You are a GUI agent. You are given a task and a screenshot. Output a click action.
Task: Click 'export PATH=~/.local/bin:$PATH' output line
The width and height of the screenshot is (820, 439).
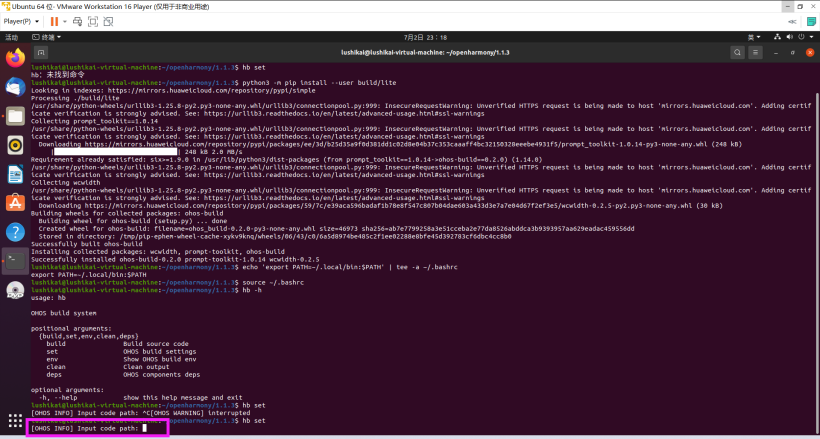pos(88,275)
